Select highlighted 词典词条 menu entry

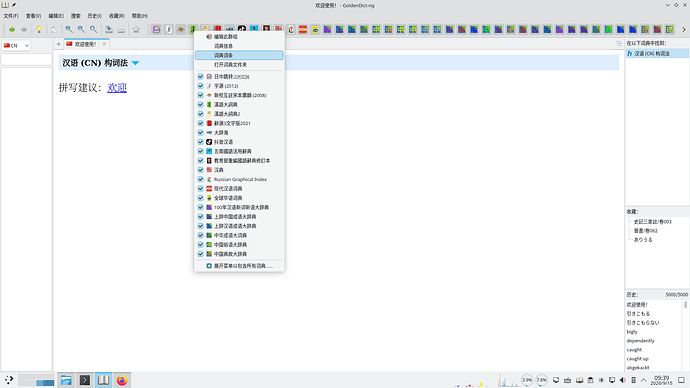pos(239,55)
